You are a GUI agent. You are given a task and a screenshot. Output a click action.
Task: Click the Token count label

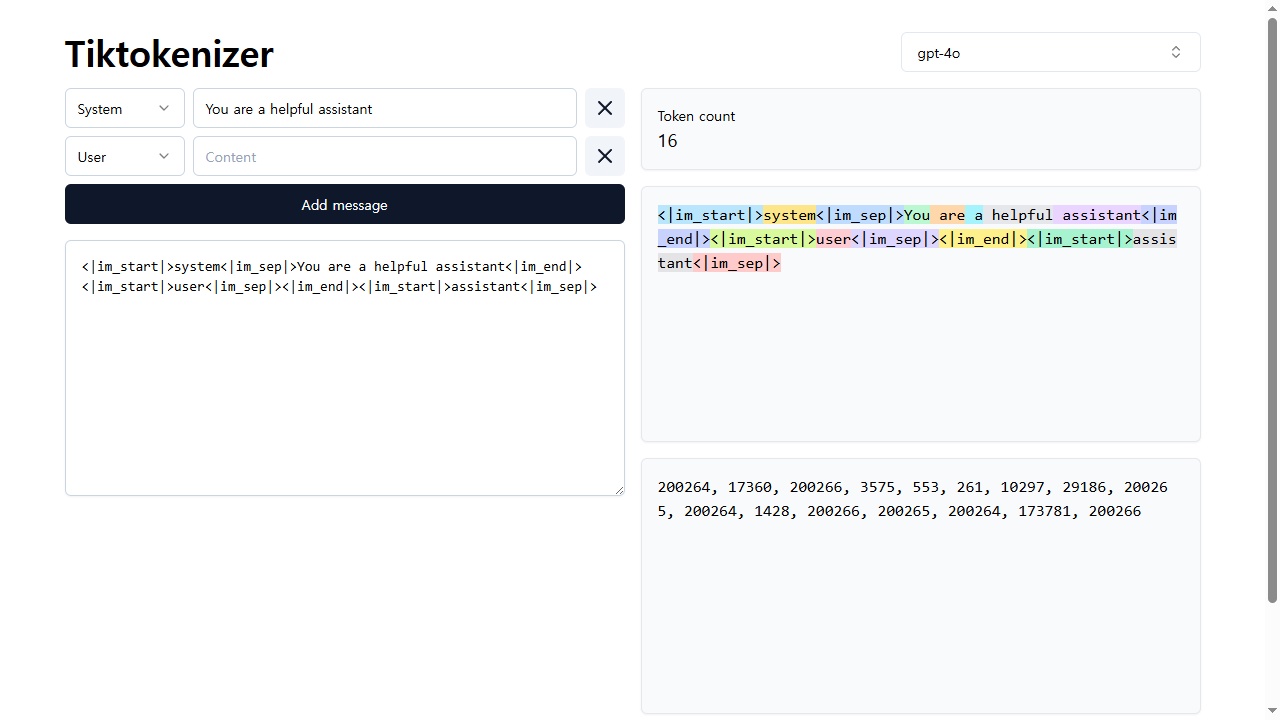(696, 116)
